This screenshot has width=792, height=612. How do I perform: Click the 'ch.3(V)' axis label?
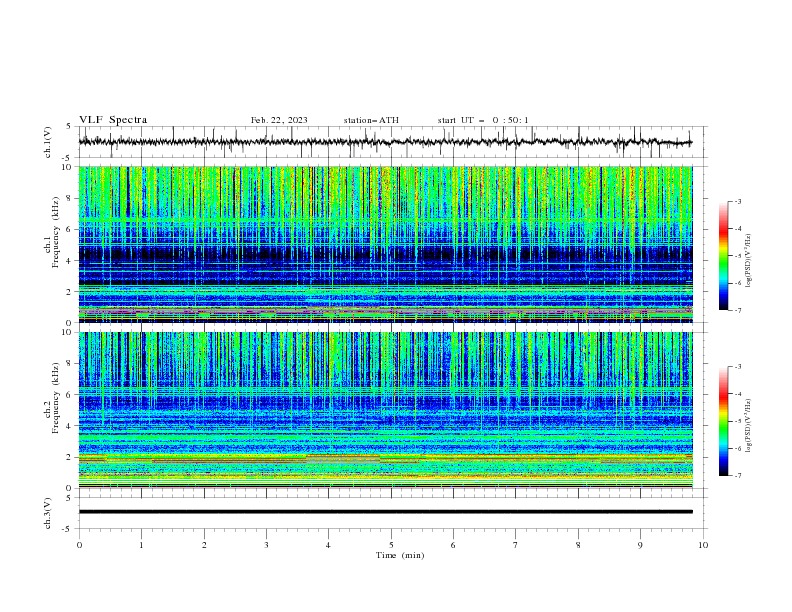coord(47,513)
